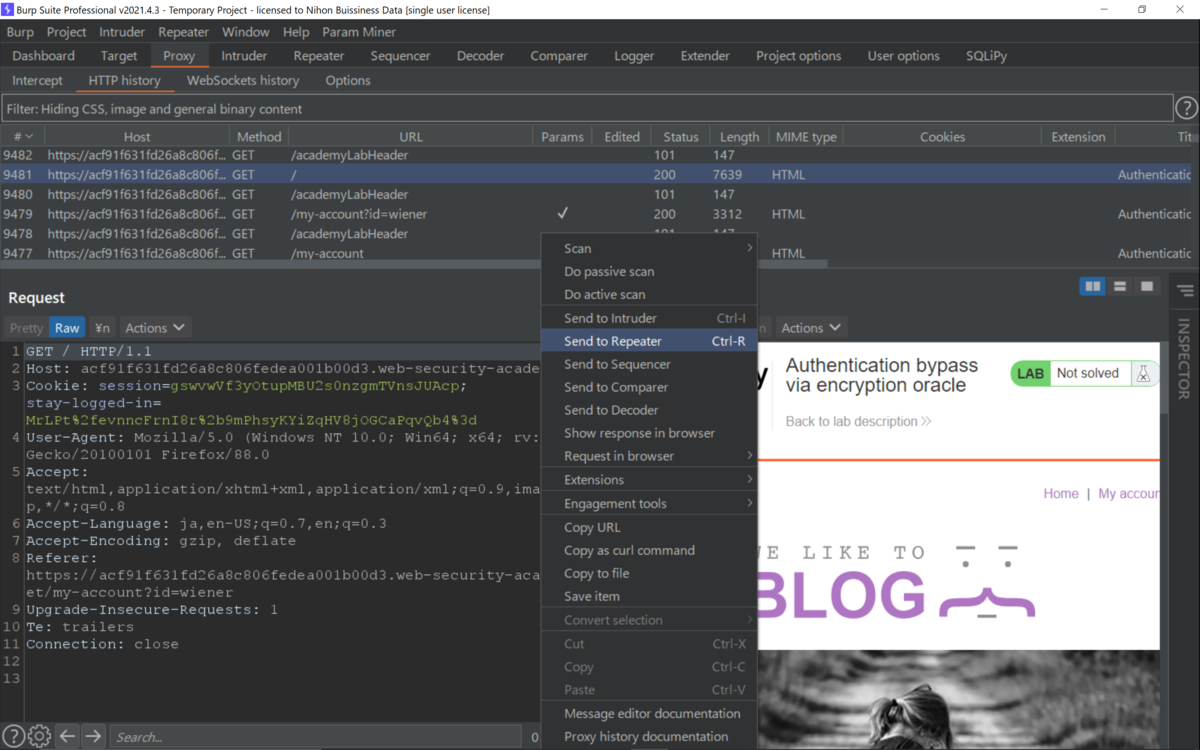The height and width of the screenshot is (750, 1200).
Task: Click the help icon beside search
Action: click(13, 736)
